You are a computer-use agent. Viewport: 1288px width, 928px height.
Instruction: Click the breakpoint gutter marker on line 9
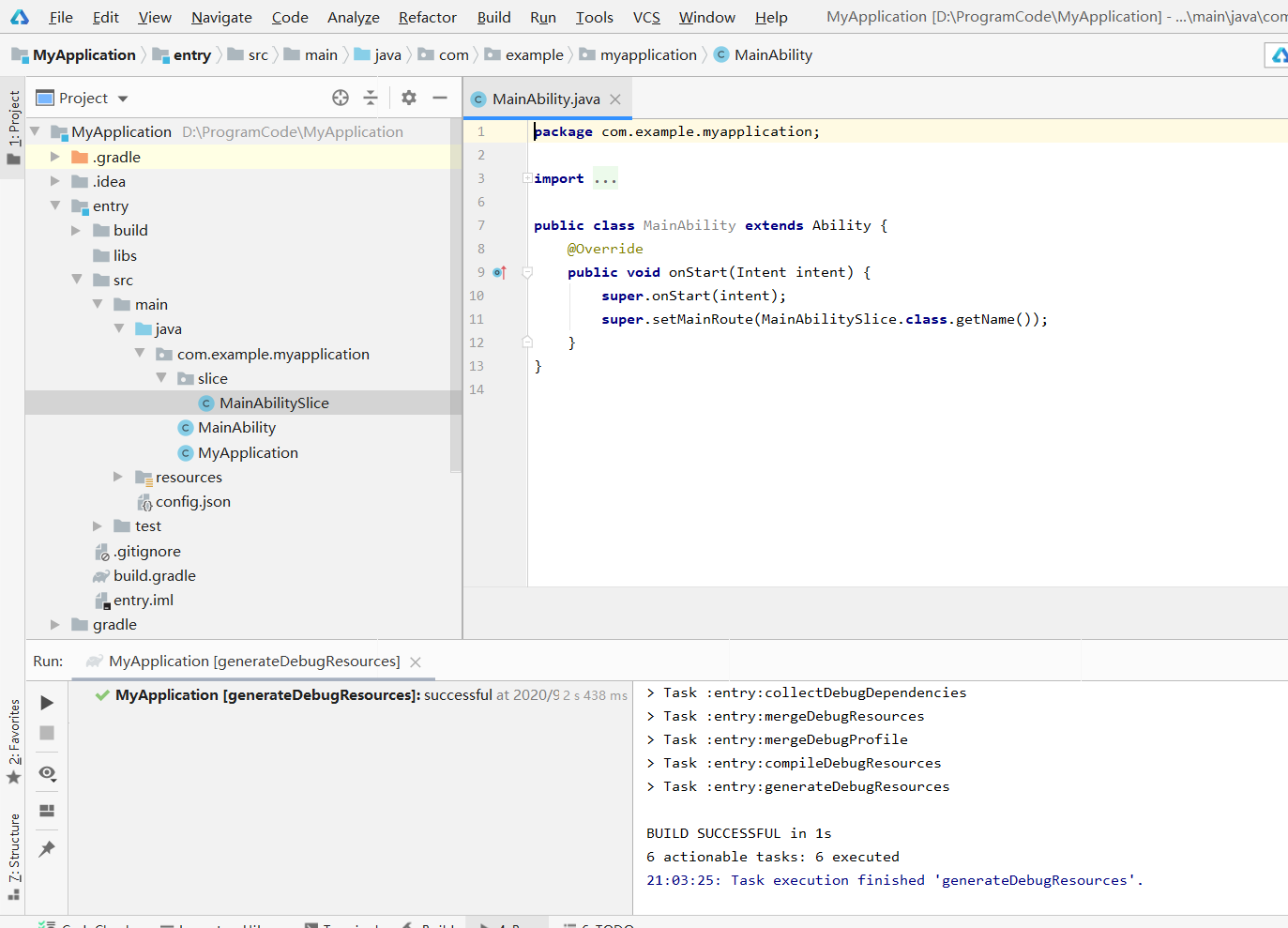pos(498,272)
